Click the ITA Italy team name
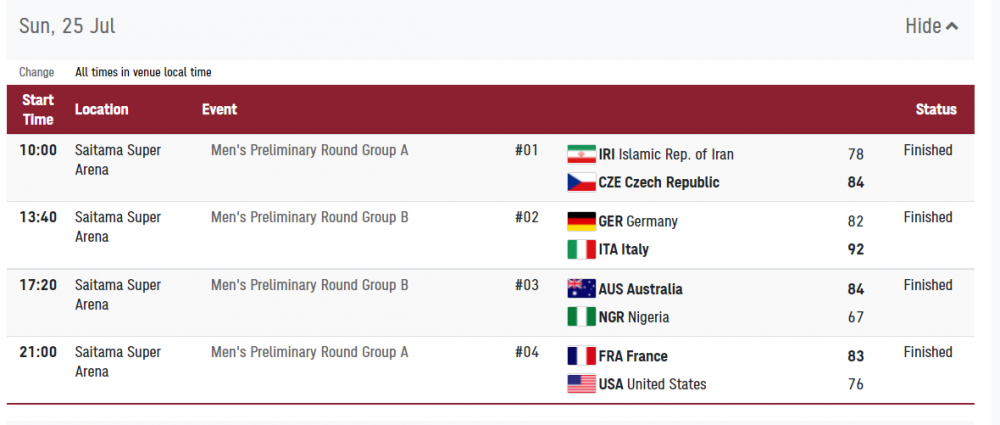Image resolution: width=1000 pixels, height=425 pixels. [x=623, y=250]
